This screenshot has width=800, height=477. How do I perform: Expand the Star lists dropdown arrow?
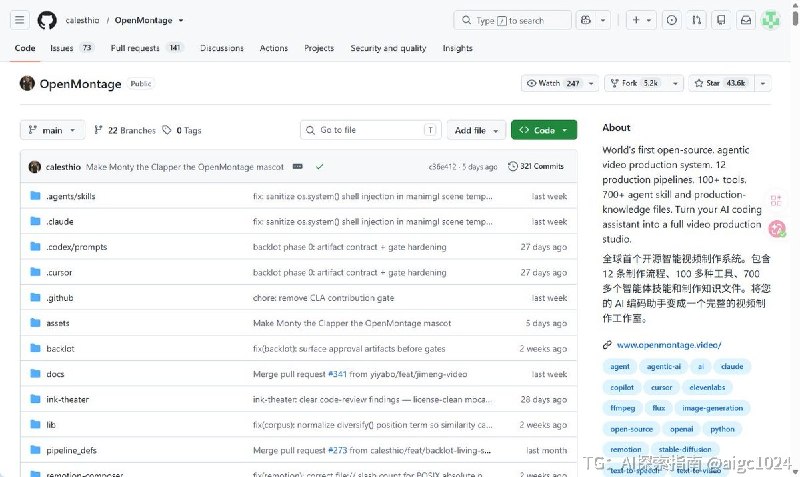(763, 83)
